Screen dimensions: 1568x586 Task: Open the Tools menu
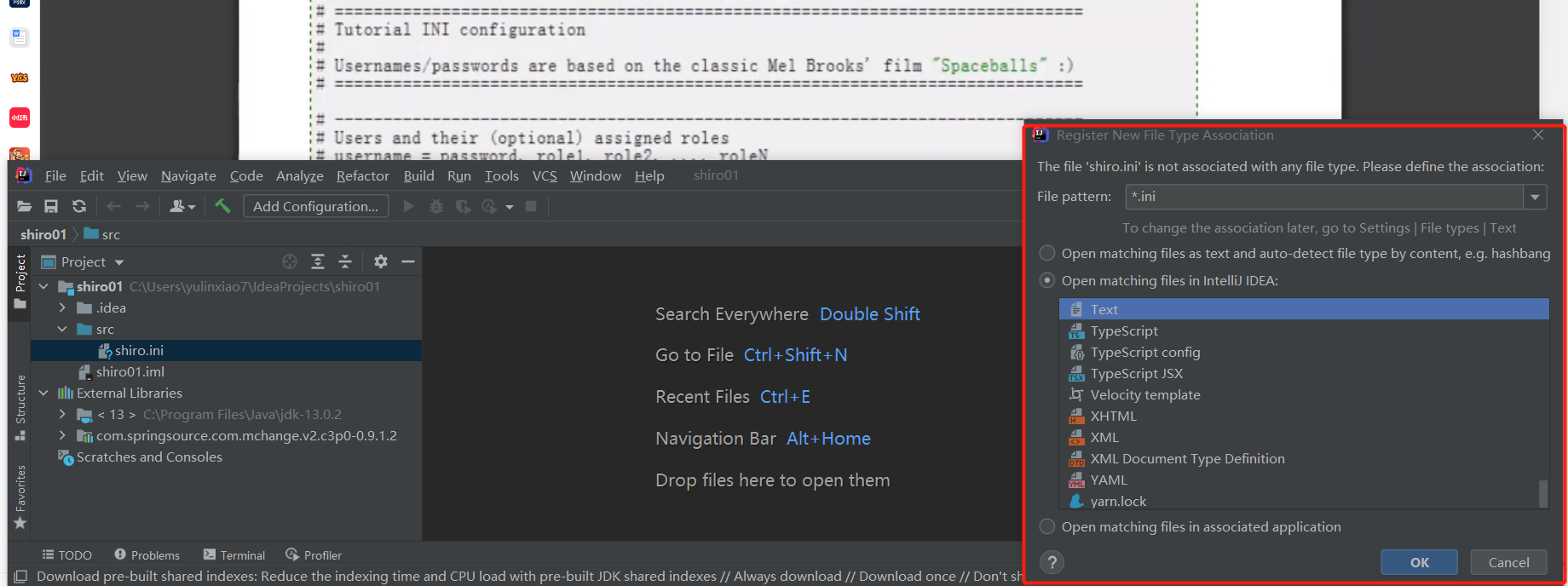point(502,175)
